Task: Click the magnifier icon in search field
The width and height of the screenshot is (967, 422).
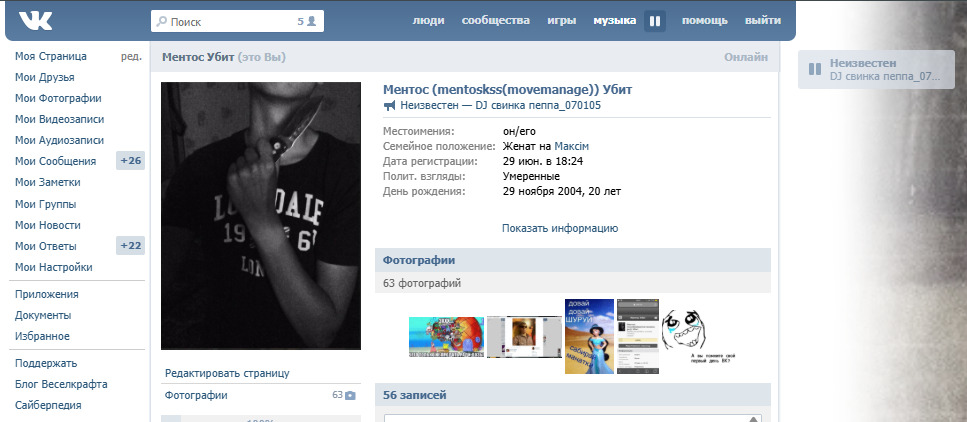Action: point(162,22)
